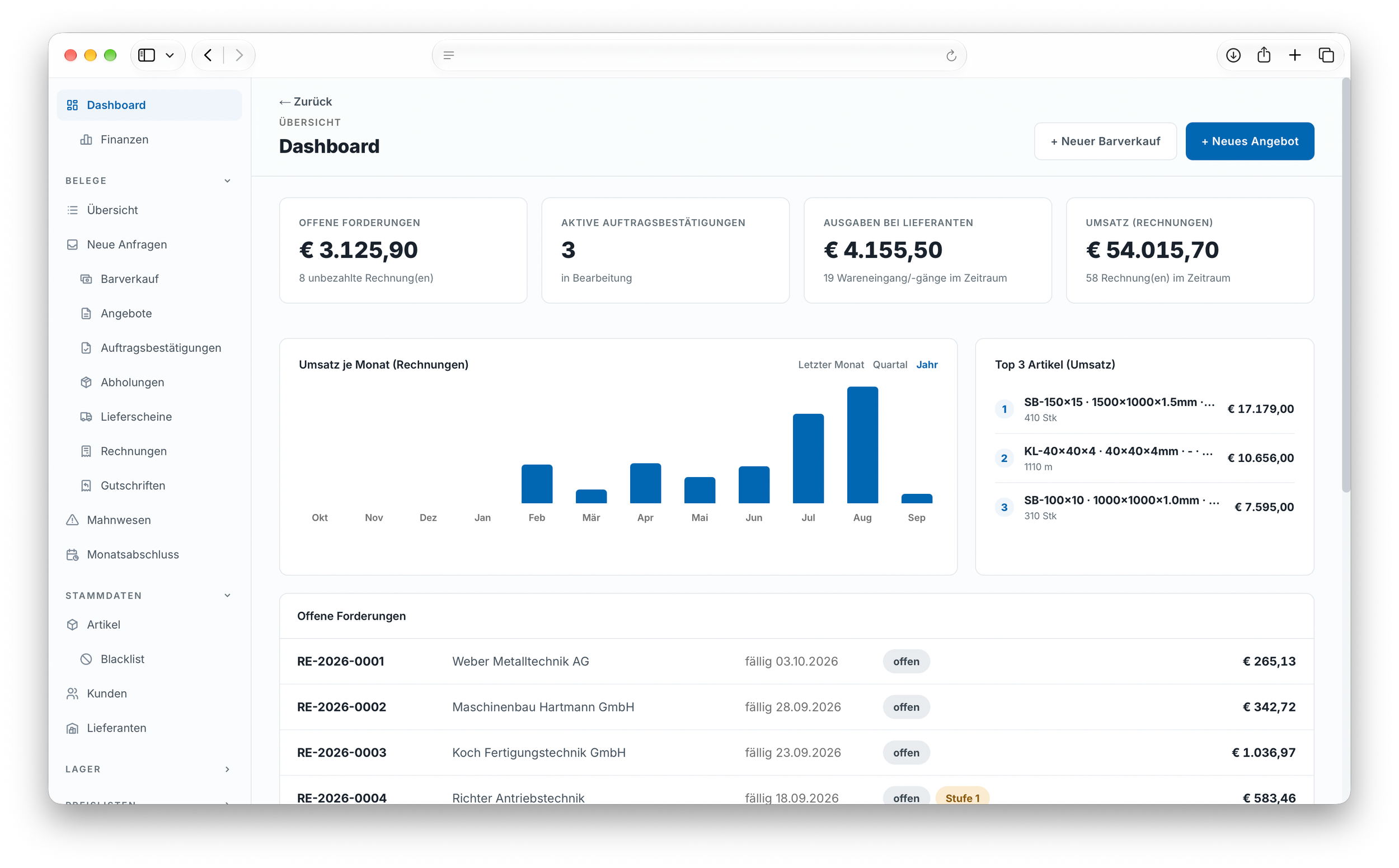The image size is (1399, 868).
Task: Click the Angebote document icon
Action: (x=86, y=313)
